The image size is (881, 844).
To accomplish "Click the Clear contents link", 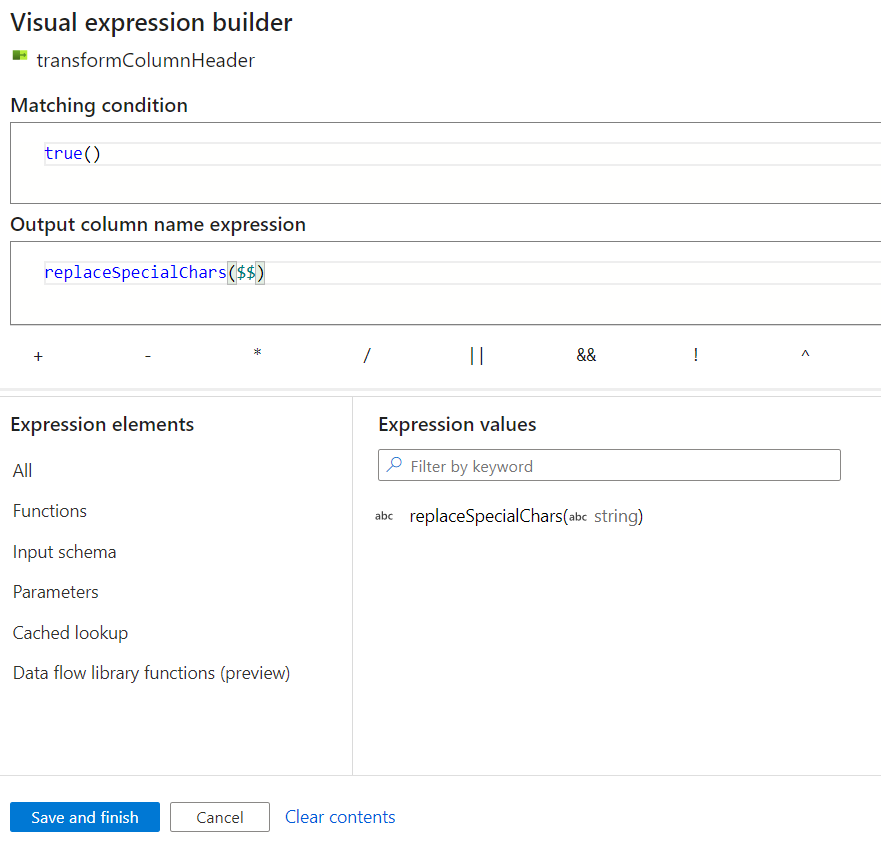I will pos(340,817).
